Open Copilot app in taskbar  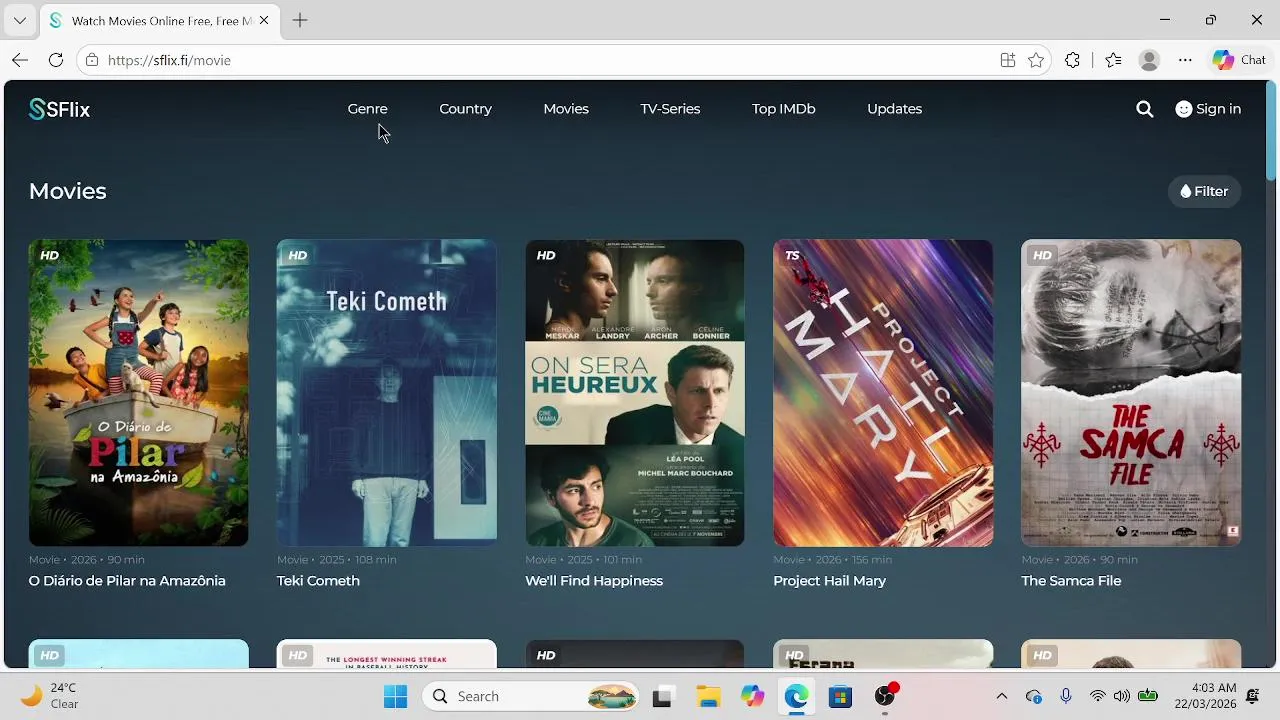point(752,696)
